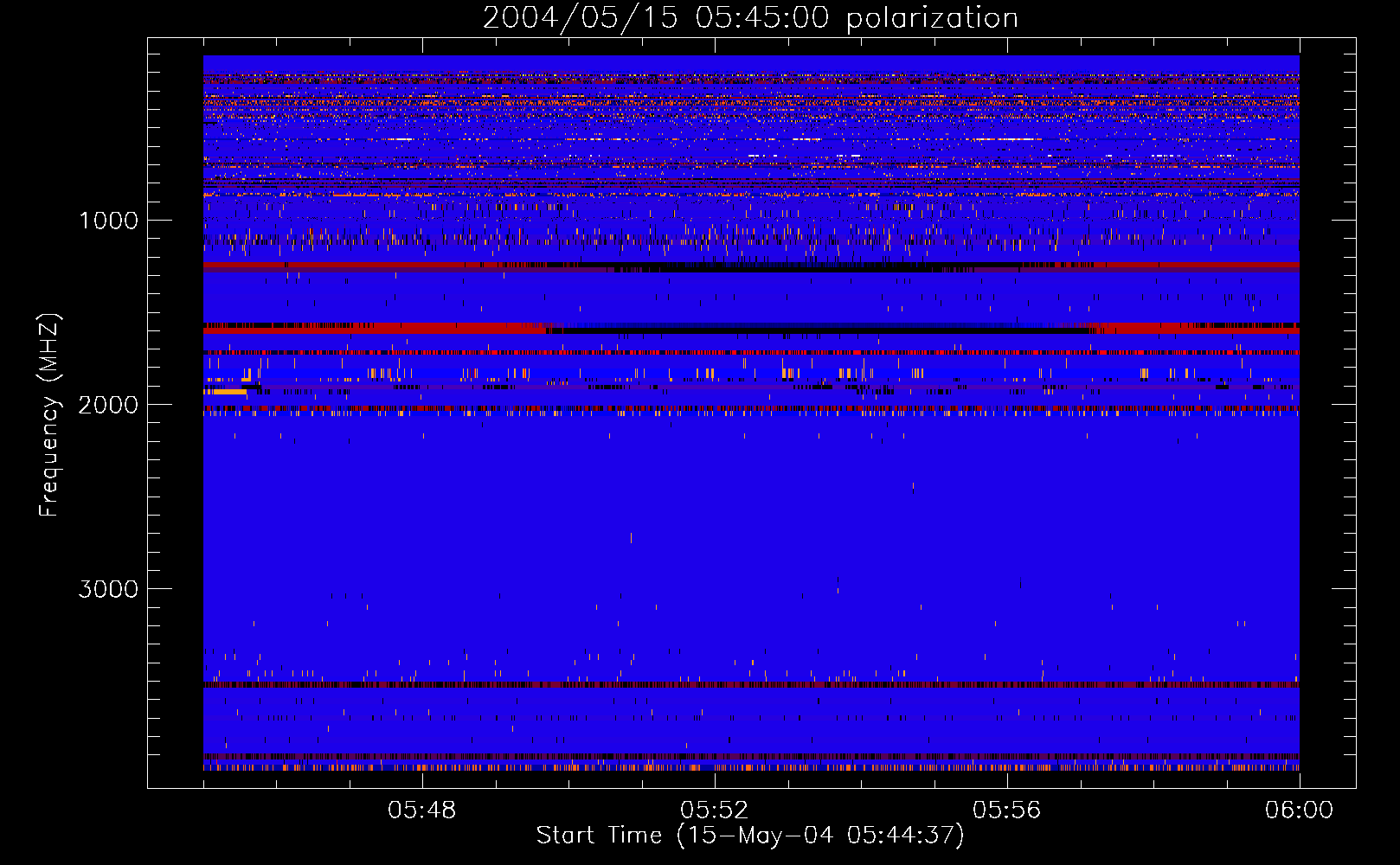Click the 05:56 time tick label
Image resolution: width=1400 pixels, height=865 pixels.
click(1006, 811)
